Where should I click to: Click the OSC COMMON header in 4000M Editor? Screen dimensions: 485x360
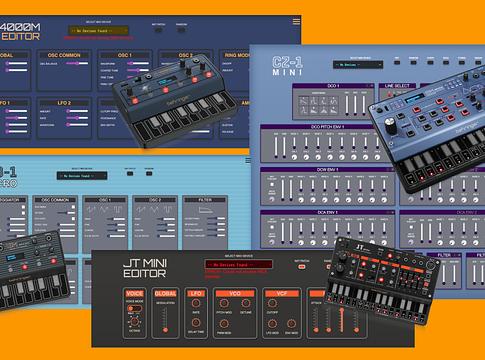(64, 55)
